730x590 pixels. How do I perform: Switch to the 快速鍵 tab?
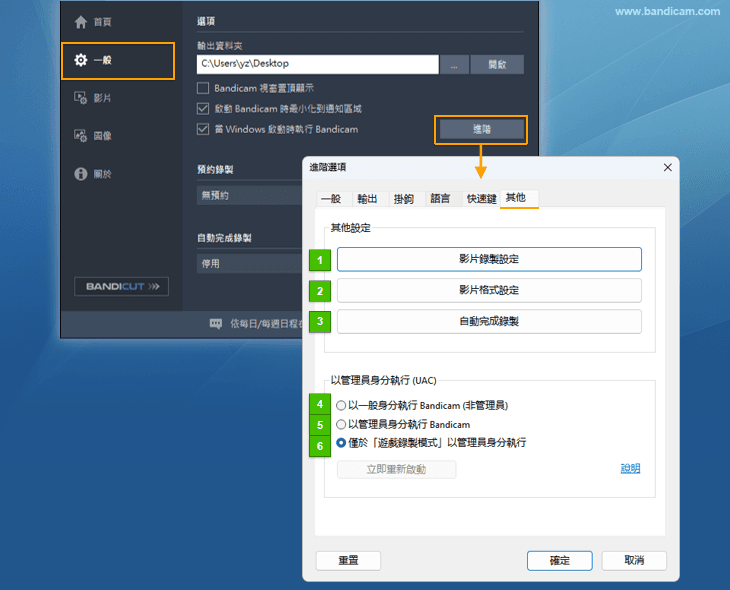point(481,199)
